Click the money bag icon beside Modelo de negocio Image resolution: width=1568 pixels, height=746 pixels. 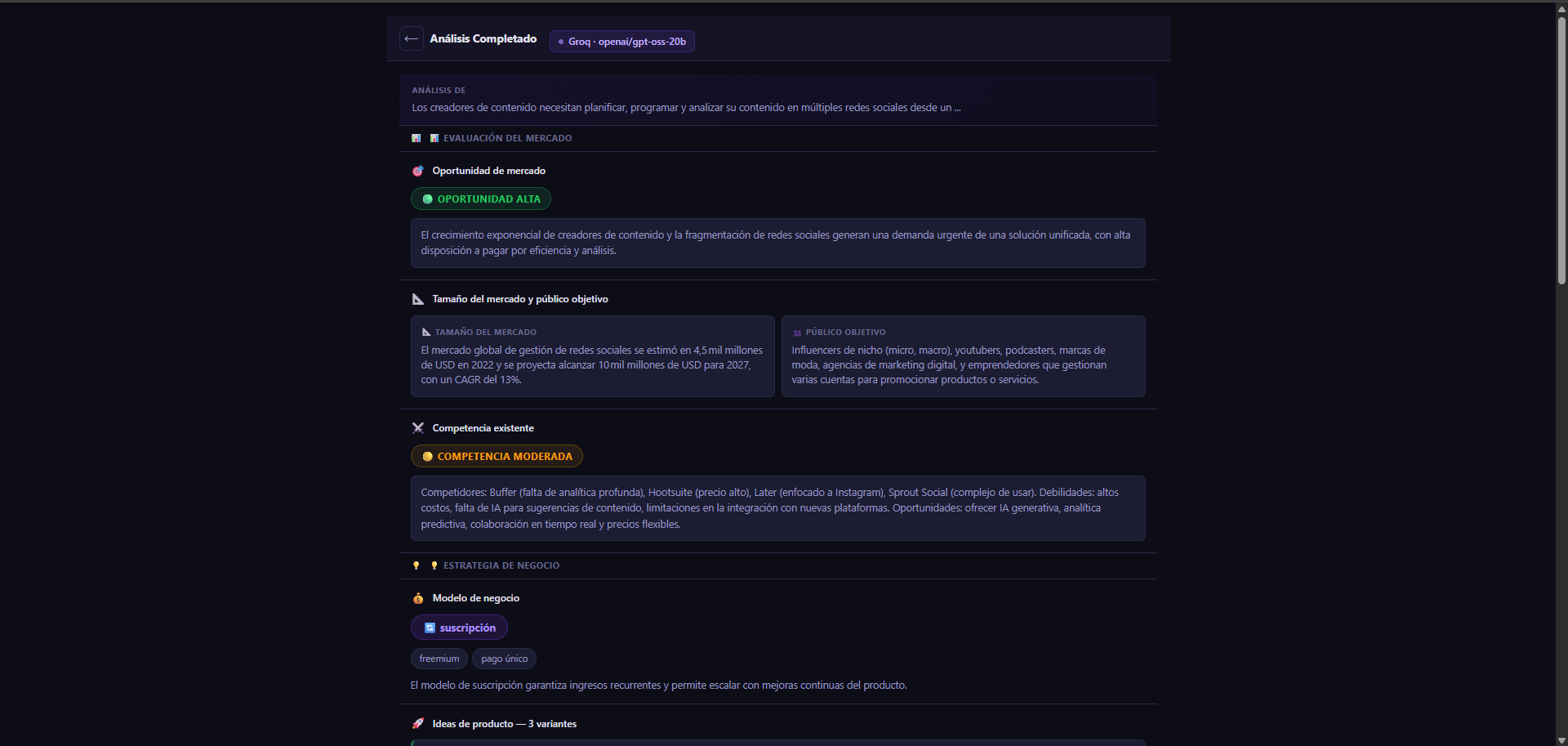(418, 598)
